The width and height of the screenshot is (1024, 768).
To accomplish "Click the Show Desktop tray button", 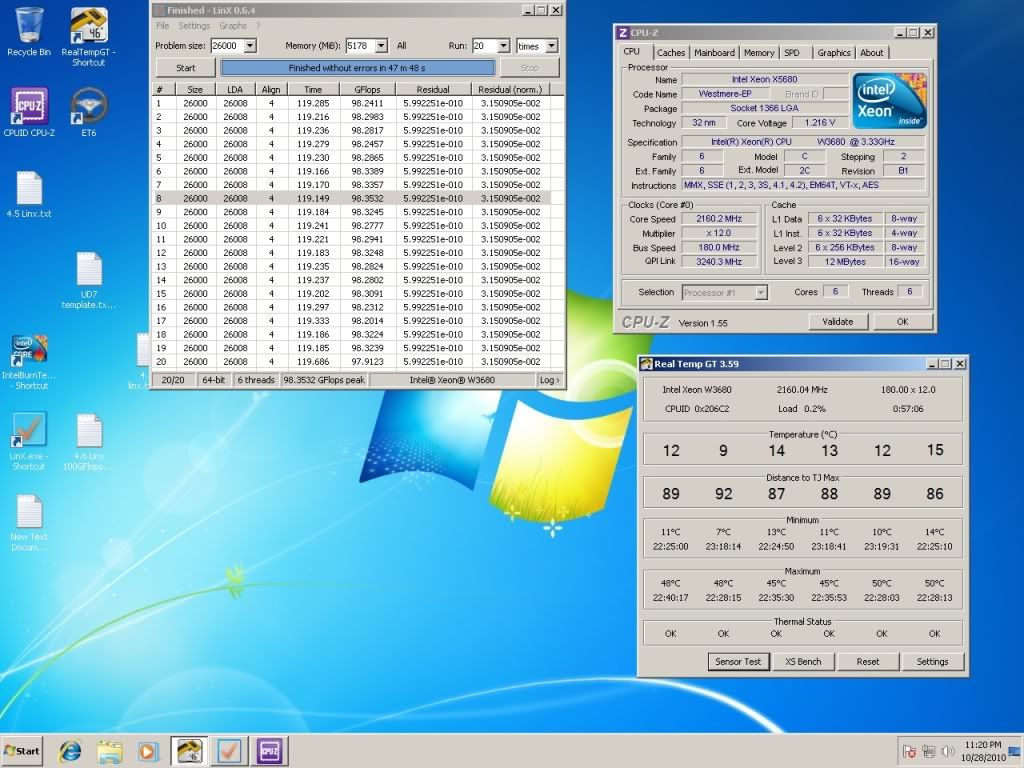I will (1015, 751).
